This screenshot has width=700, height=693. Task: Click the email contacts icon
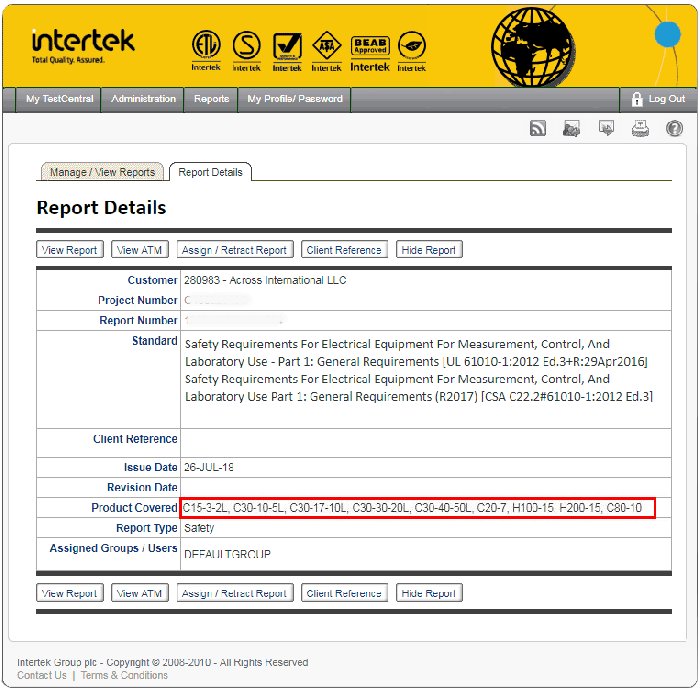pyautogui.click(x=572, y=128)
